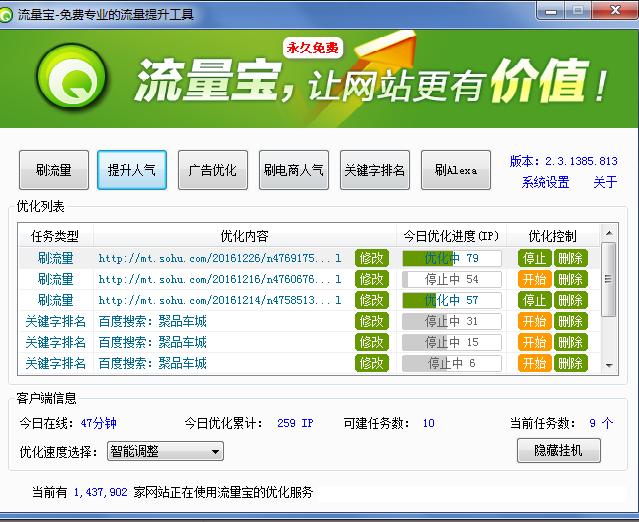
Task: Click the 永久免费 badge in the banner
Action: pyautogui.click(x=313, y=48)
